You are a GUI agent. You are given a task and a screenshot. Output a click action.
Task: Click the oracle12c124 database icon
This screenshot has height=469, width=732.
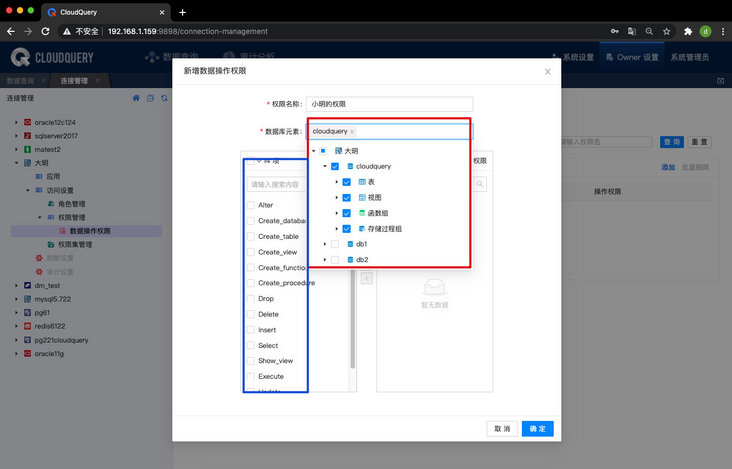pos(28,122)
